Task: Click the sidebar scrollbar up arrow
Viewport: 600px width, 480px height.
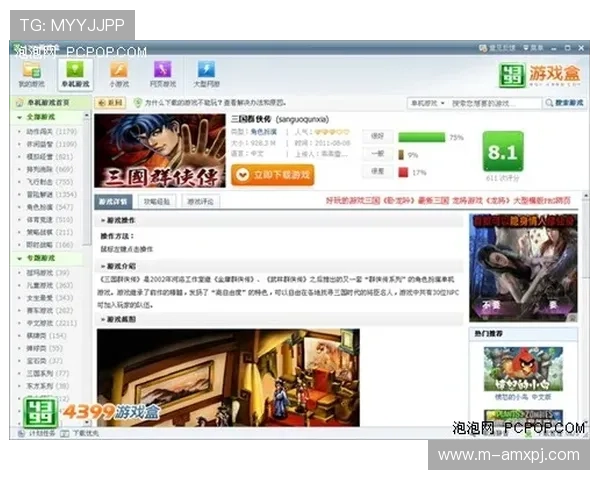Action: (x=87, y=115)
